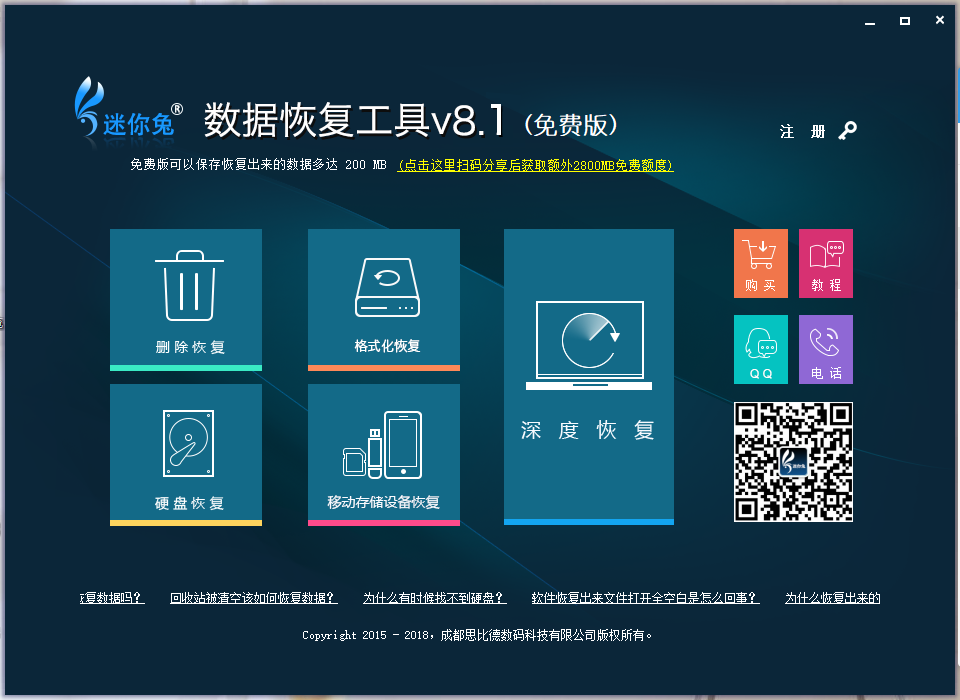Open the scan-to-share 2800MB free quota link

[x=535, y=165]
